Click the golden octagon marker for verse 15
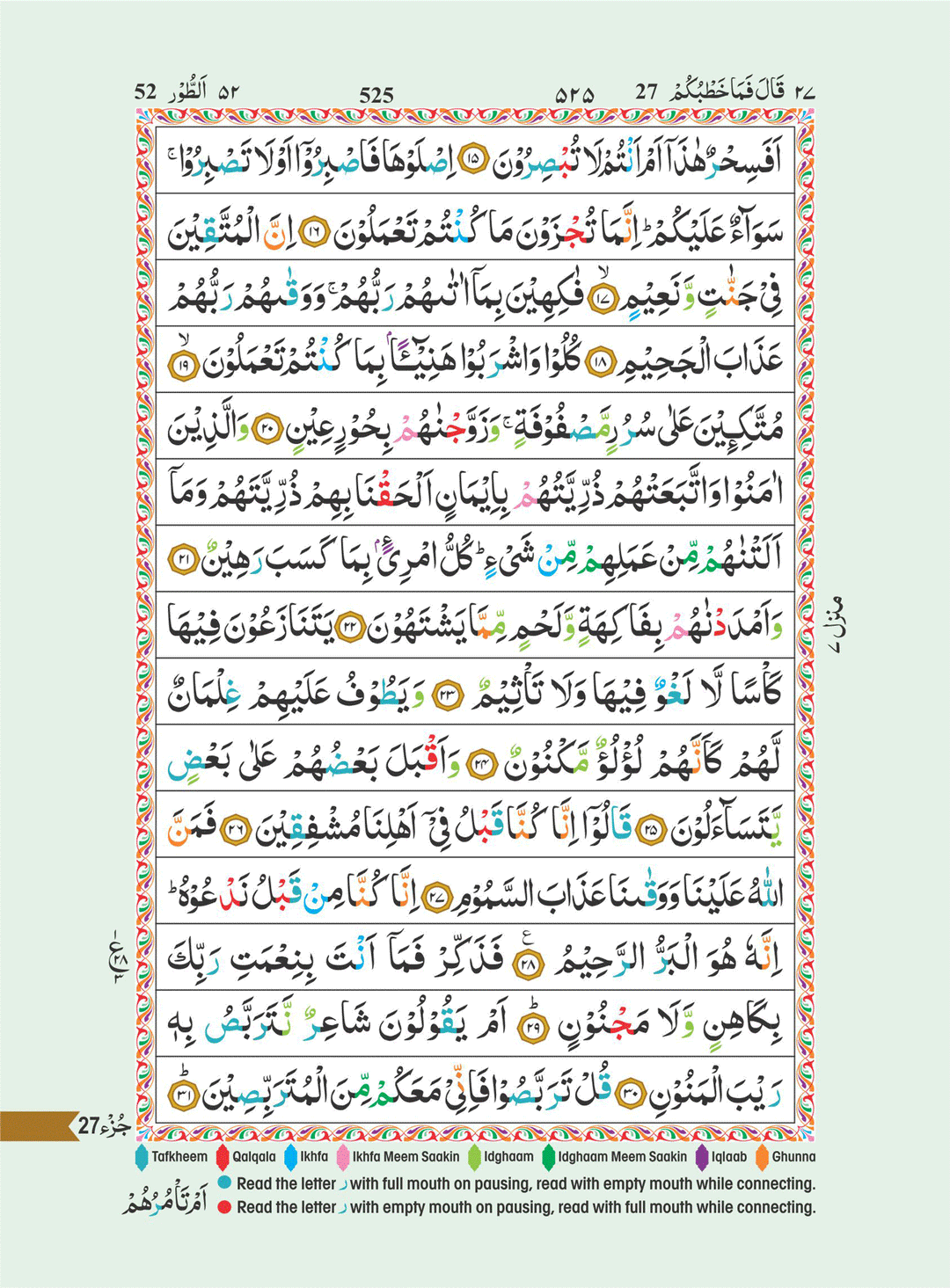 click(473, 156)
